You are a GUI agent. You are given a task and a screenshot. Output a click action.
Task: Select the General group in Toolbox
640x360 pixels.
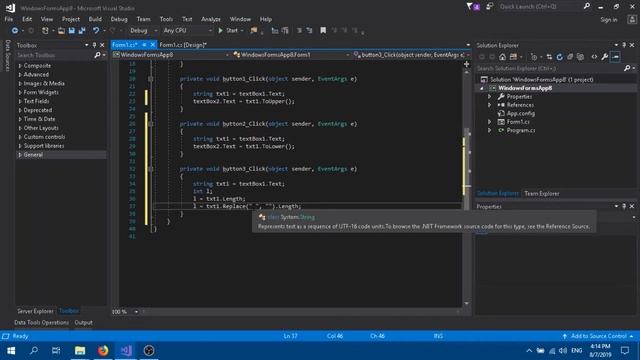pos(61,155)
